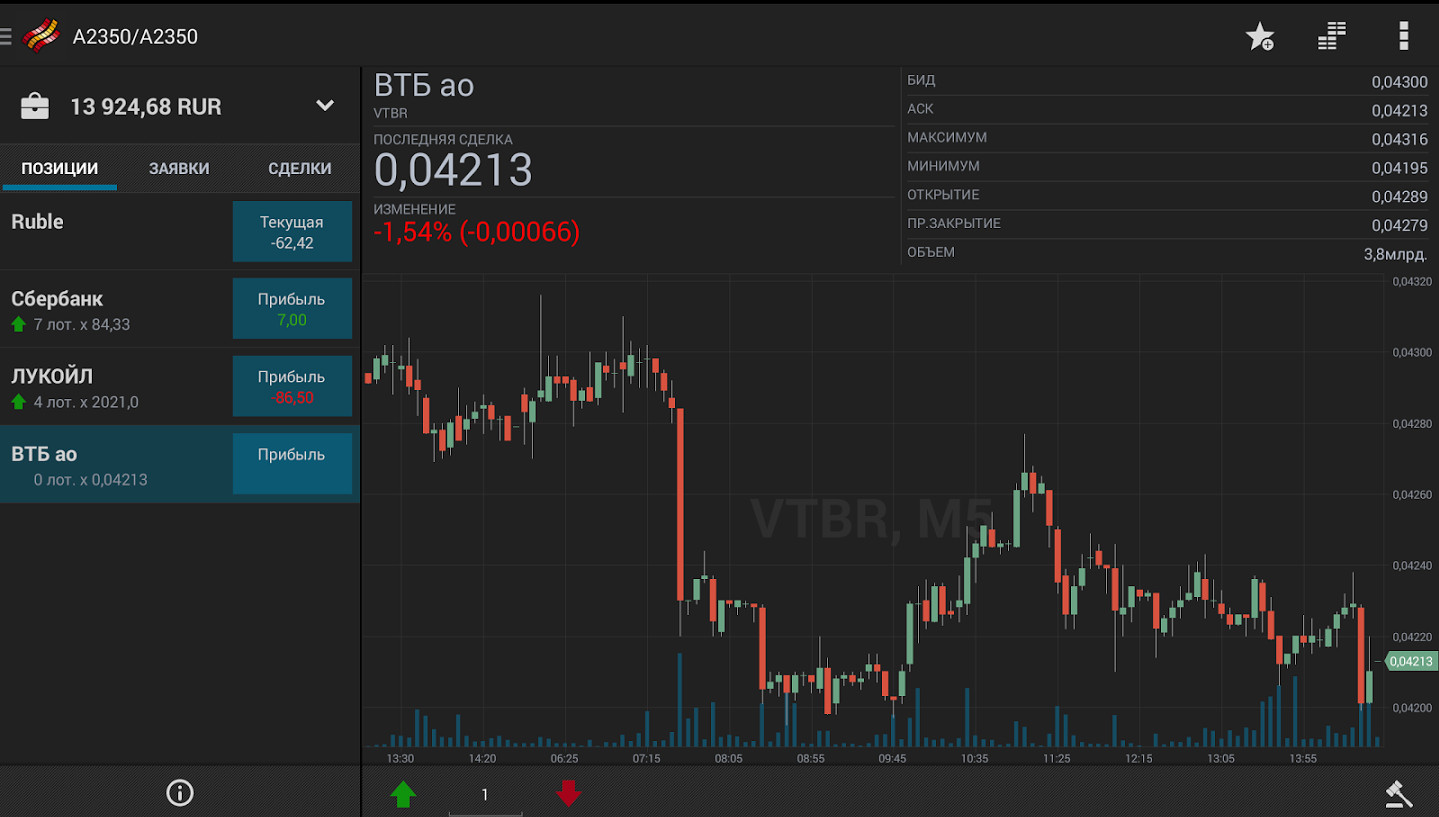Click the АСК value 0,04213

pos(1400,111)
